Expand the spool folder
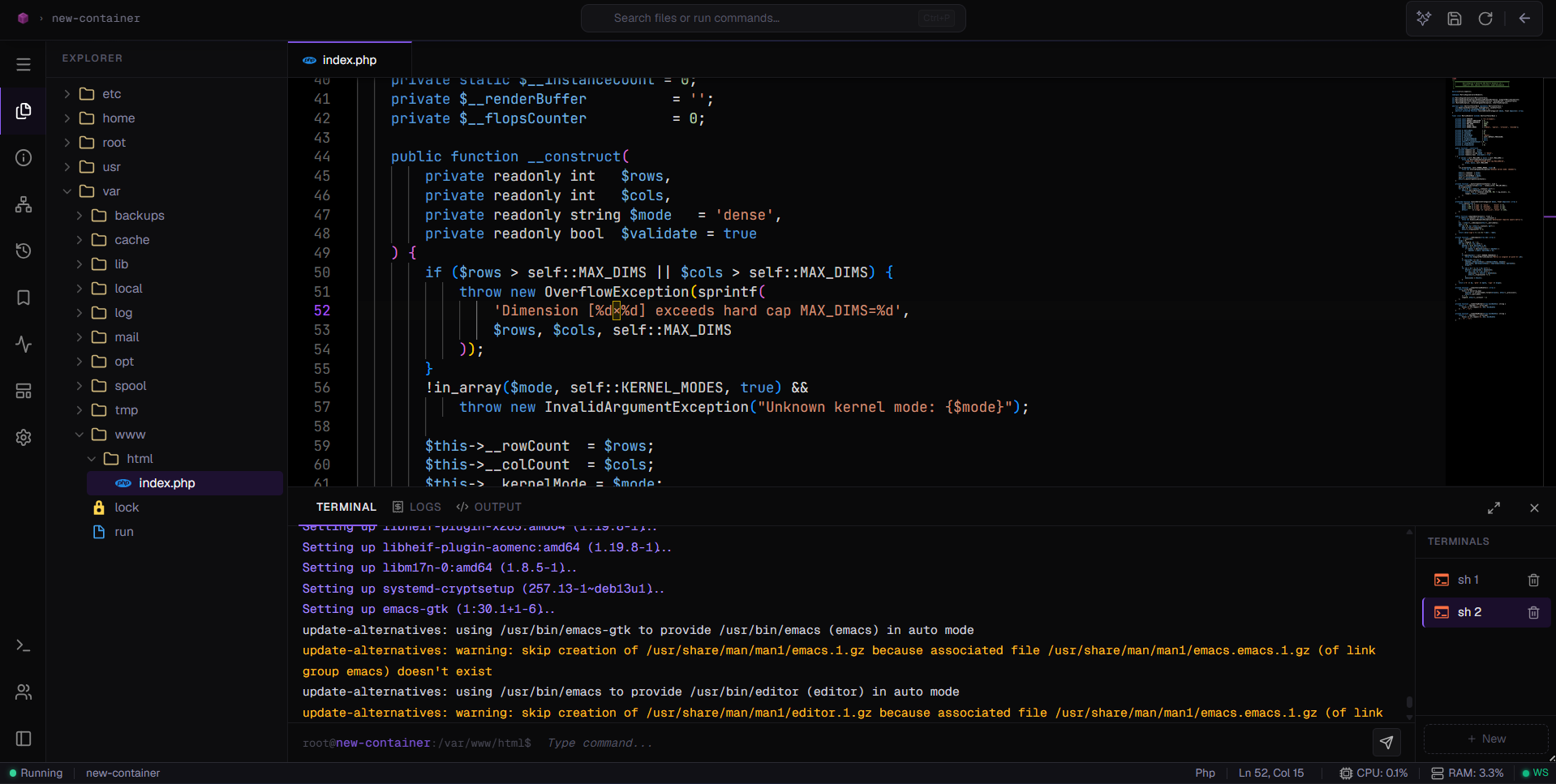The height and width of the screenshot is (784, 1556). coord(80,386)
